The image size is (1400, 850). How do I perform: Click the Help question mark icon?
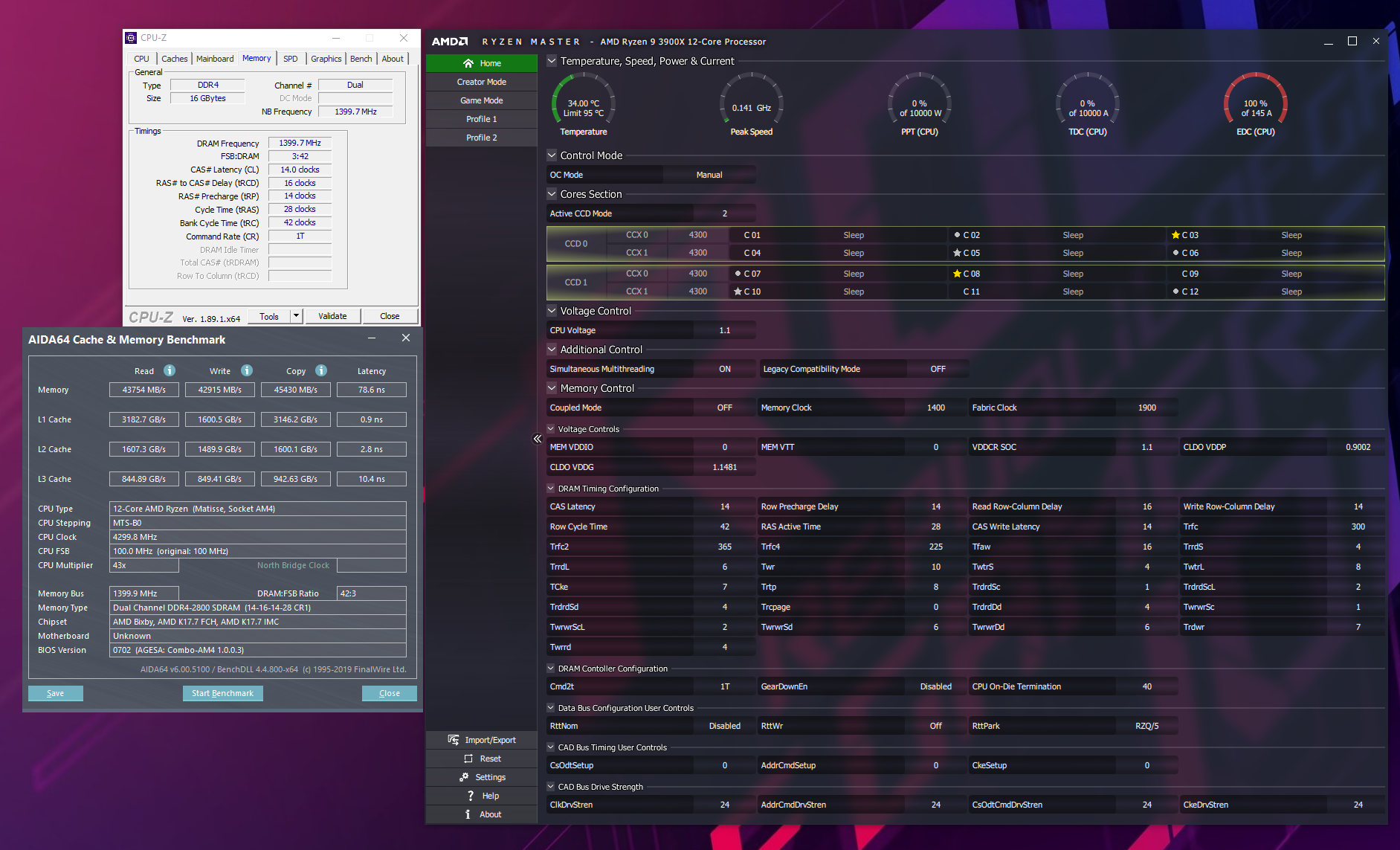point(471,796)
